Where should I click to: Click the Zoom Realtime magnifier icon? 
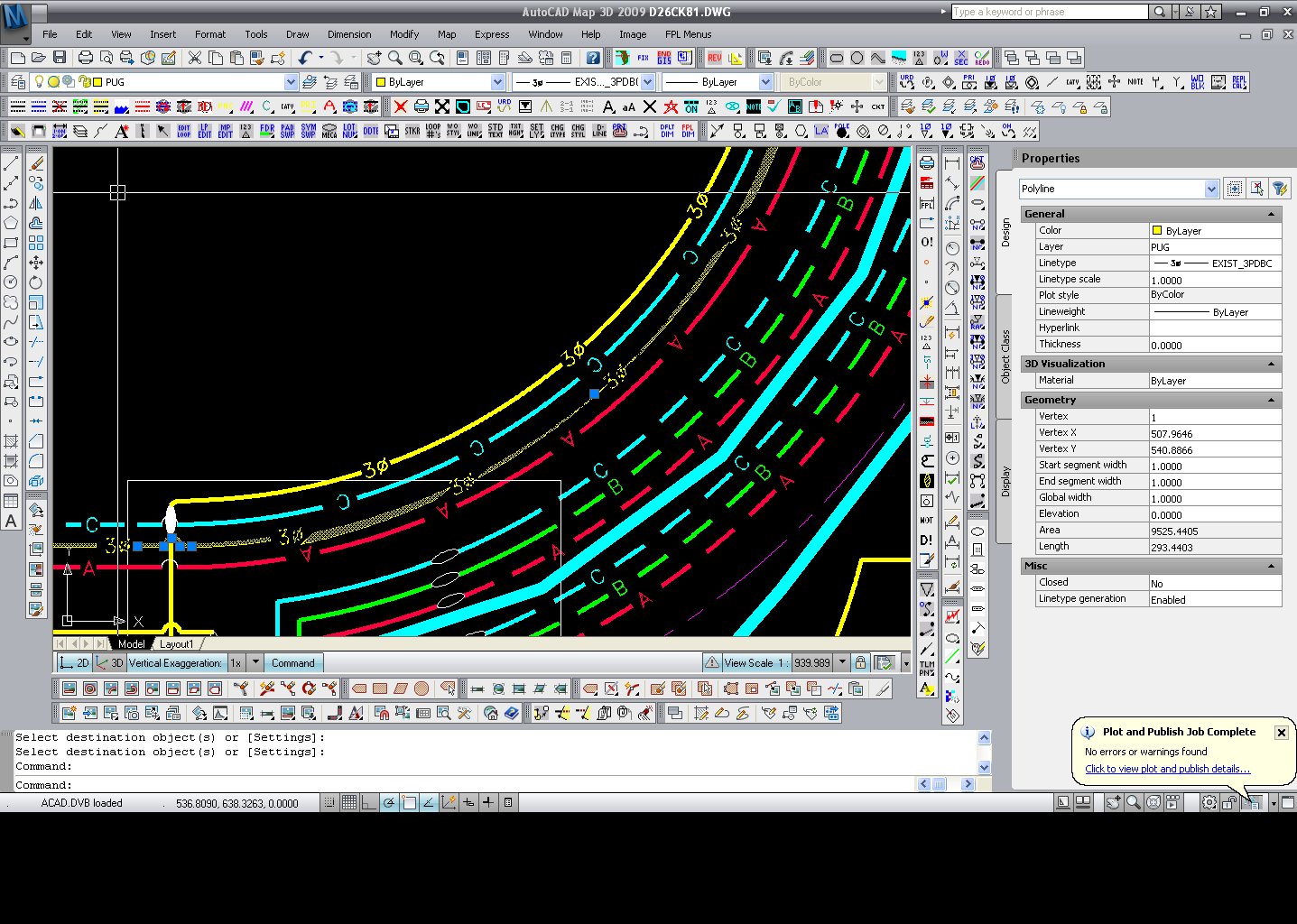coord(395,58)
